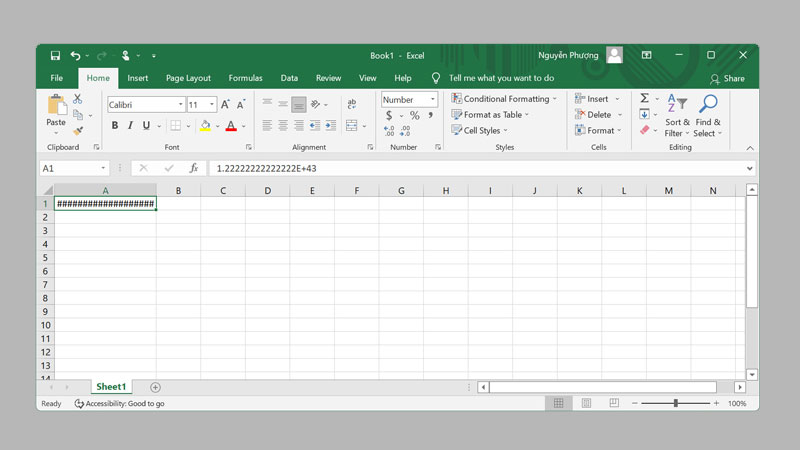Apply red font color

[x=231, y=126]
